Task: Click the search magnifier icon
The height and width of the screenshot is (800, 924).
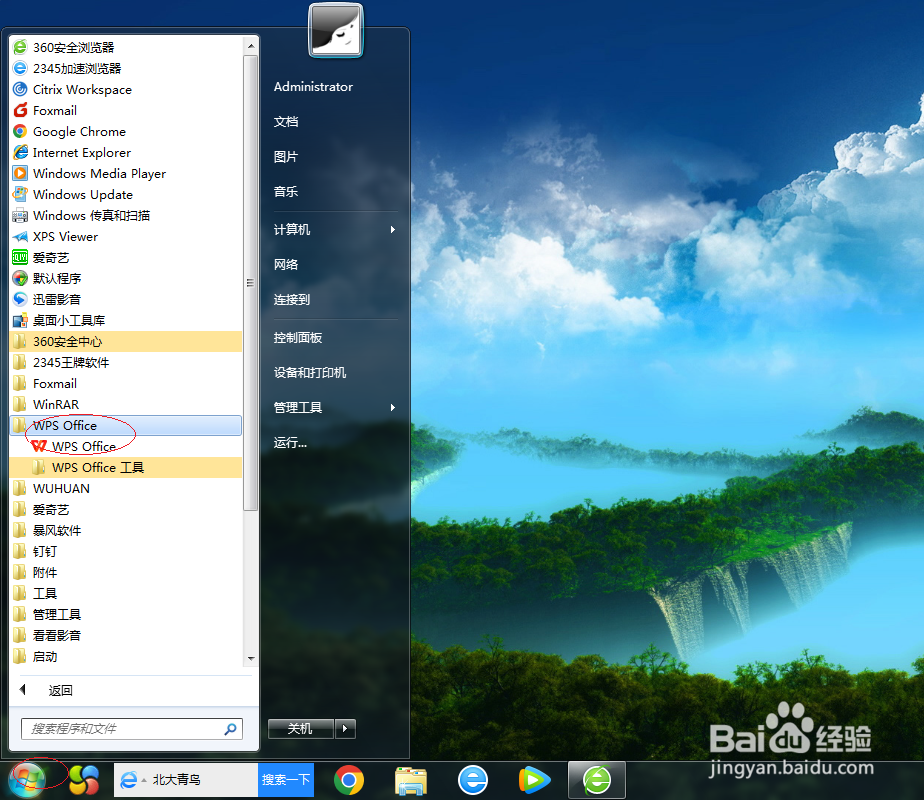Action: pyautogui.click(x=230, y=729)
